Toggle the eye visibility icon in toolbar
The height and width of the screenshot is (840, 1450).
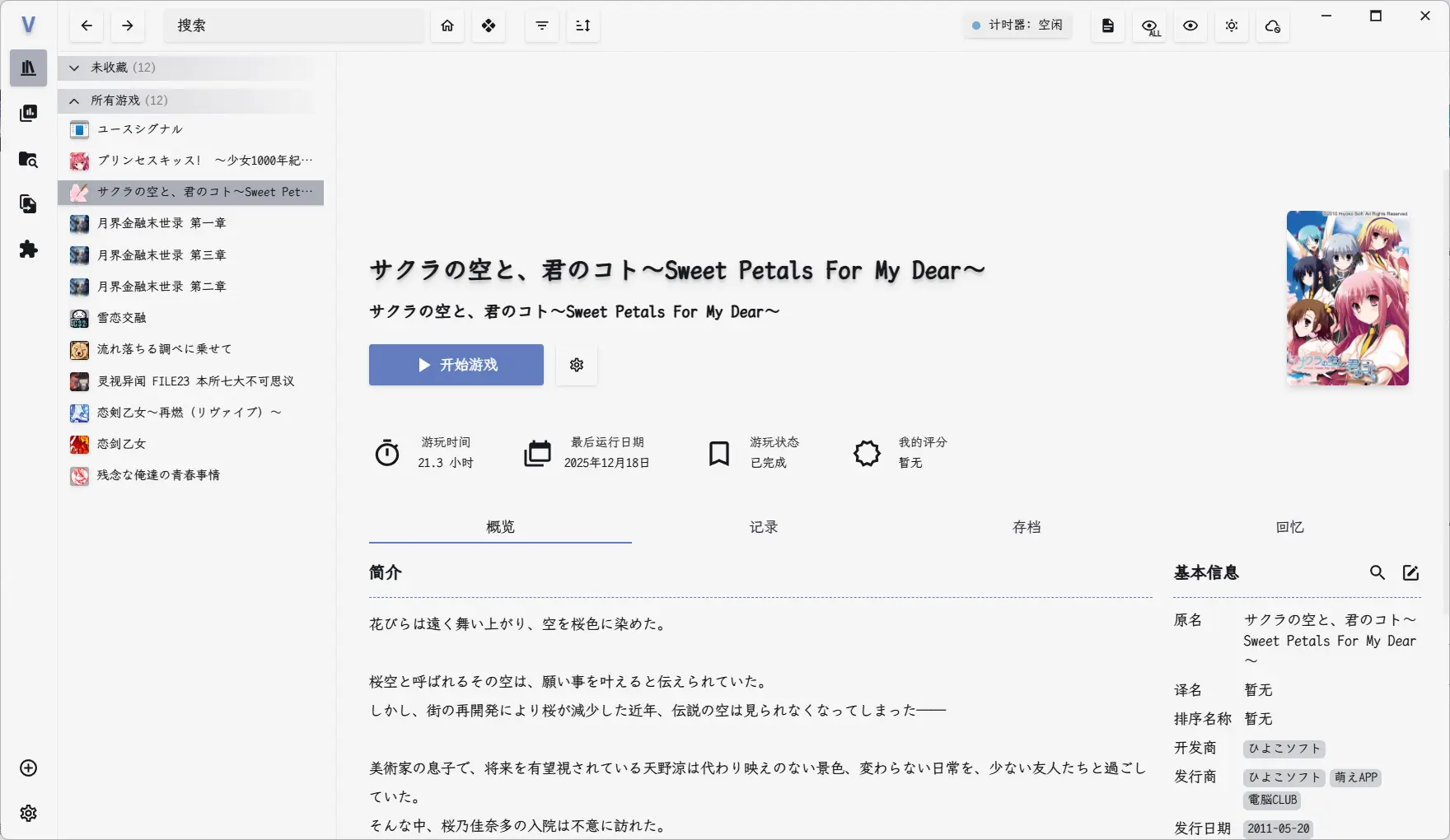1190,26
